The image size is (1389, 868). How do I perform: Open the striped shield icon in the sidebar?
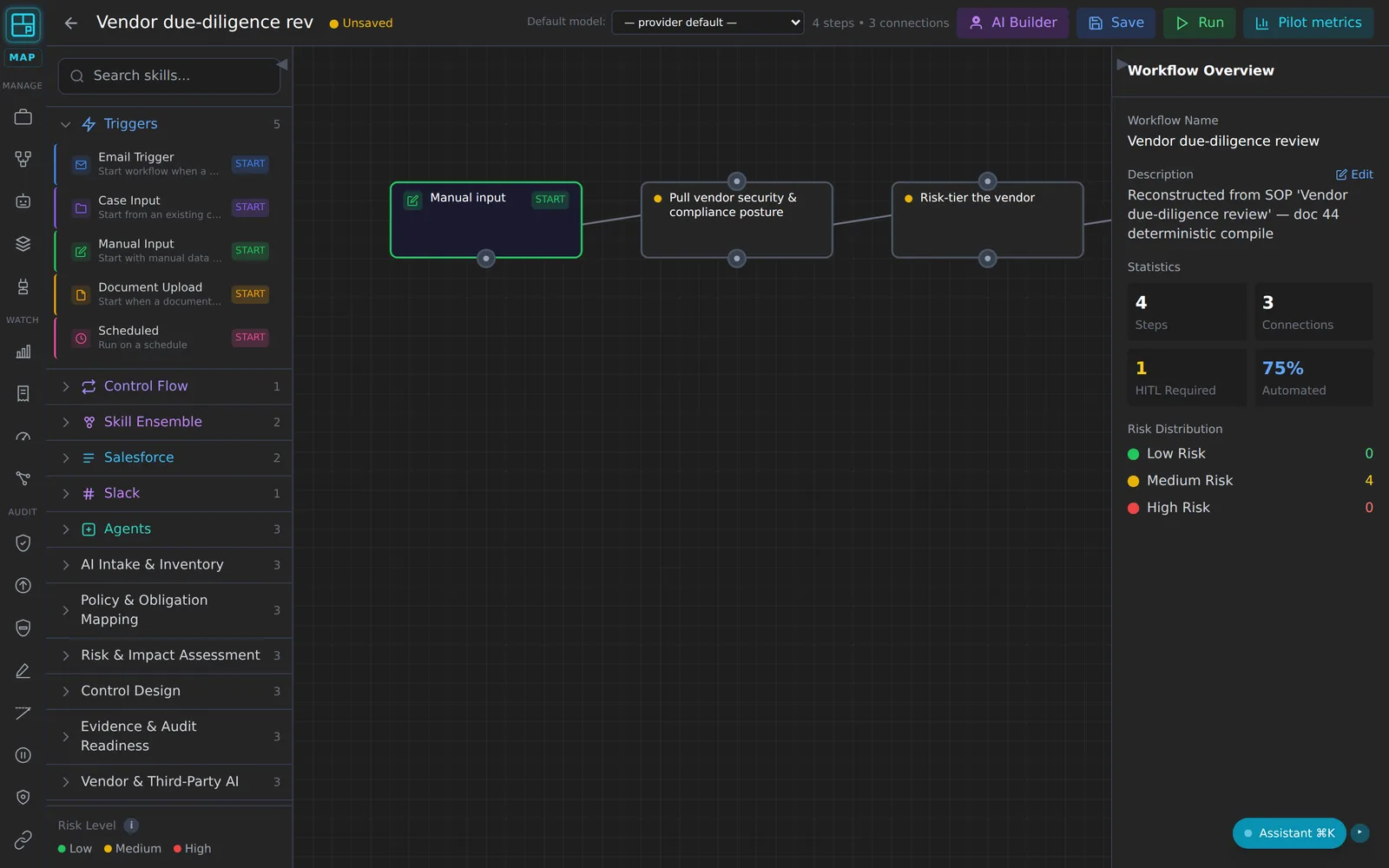[x=23, y=628]
